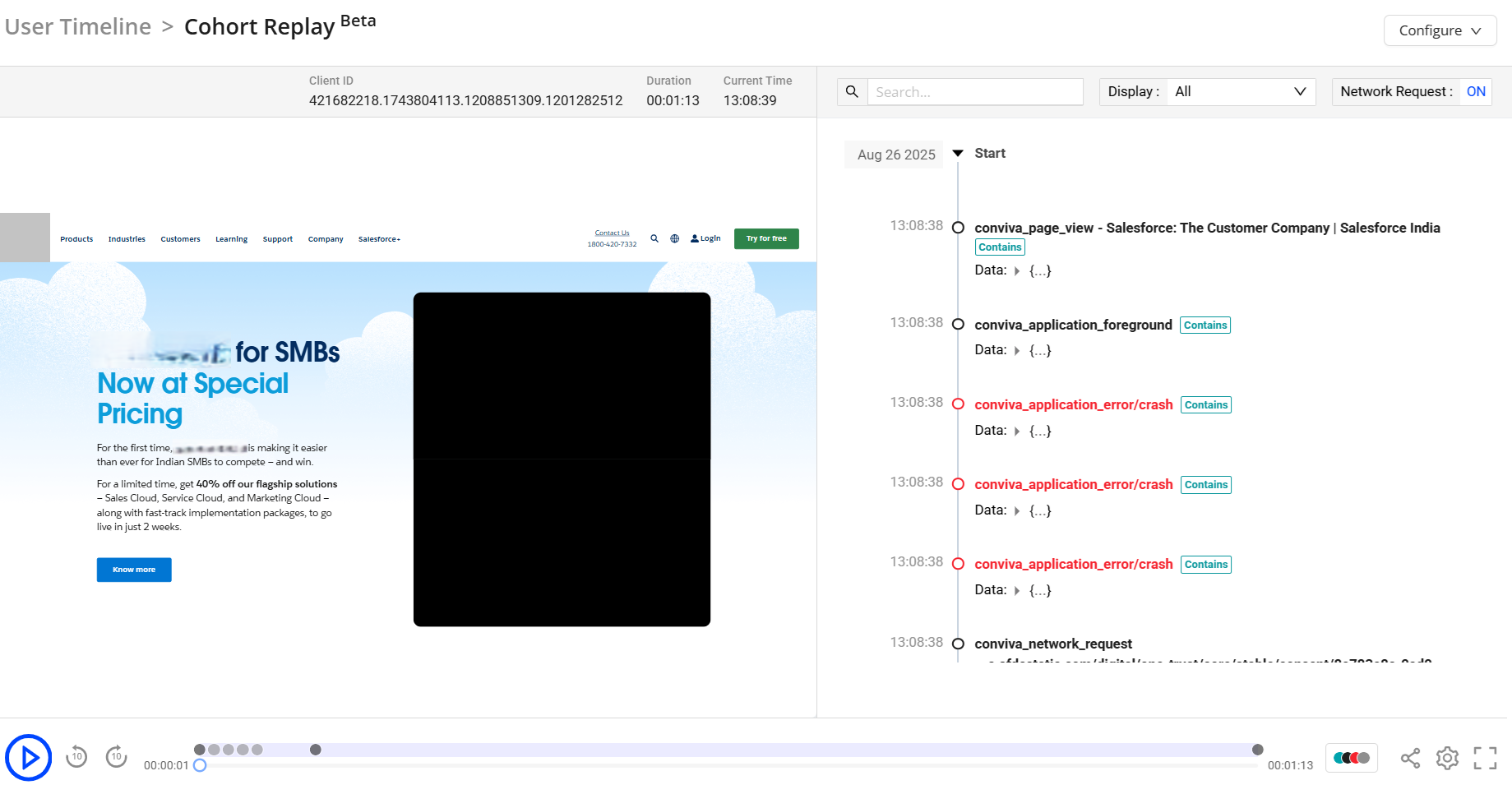Go back to User Timeline breadcrumb
This screenshot has width=1512, height=794.
pyautogui.click(x=78, y=27)
